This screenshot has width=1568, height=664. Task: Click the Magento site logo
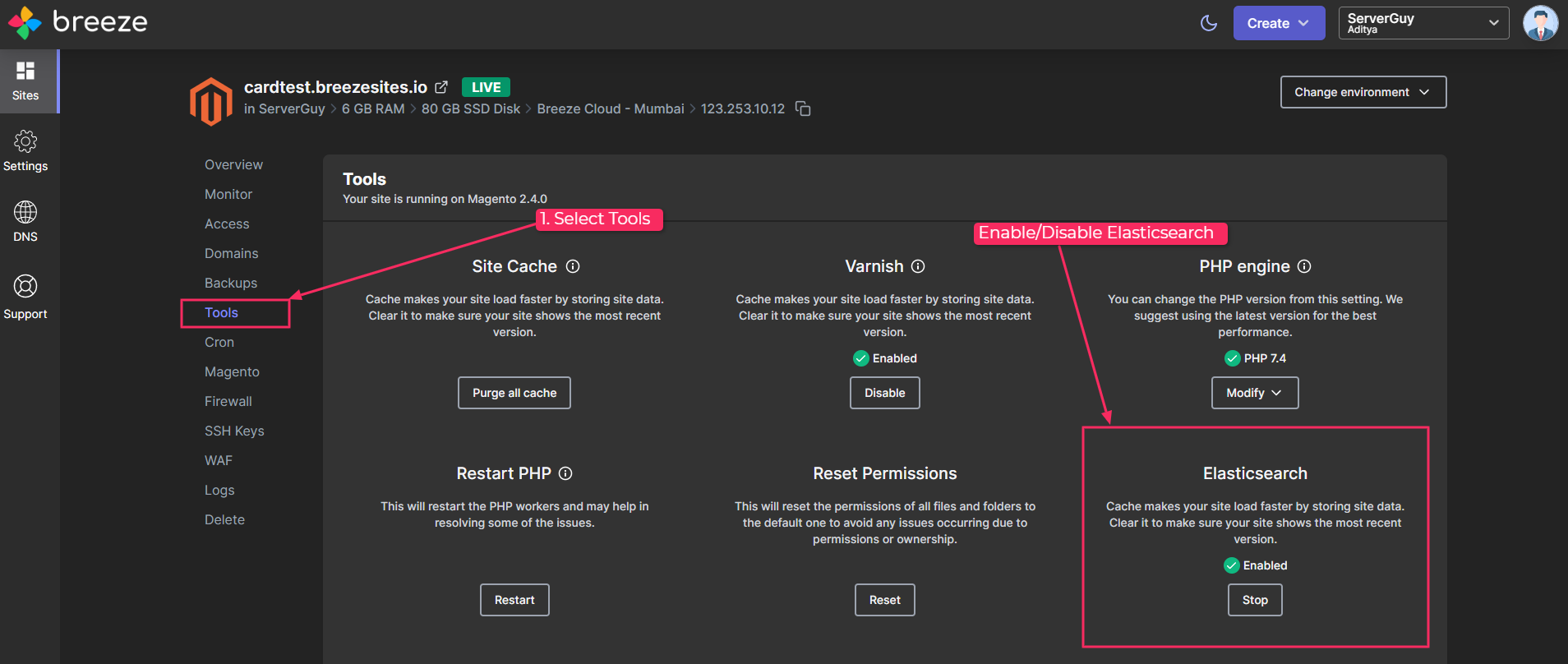(x=211, y=101)
